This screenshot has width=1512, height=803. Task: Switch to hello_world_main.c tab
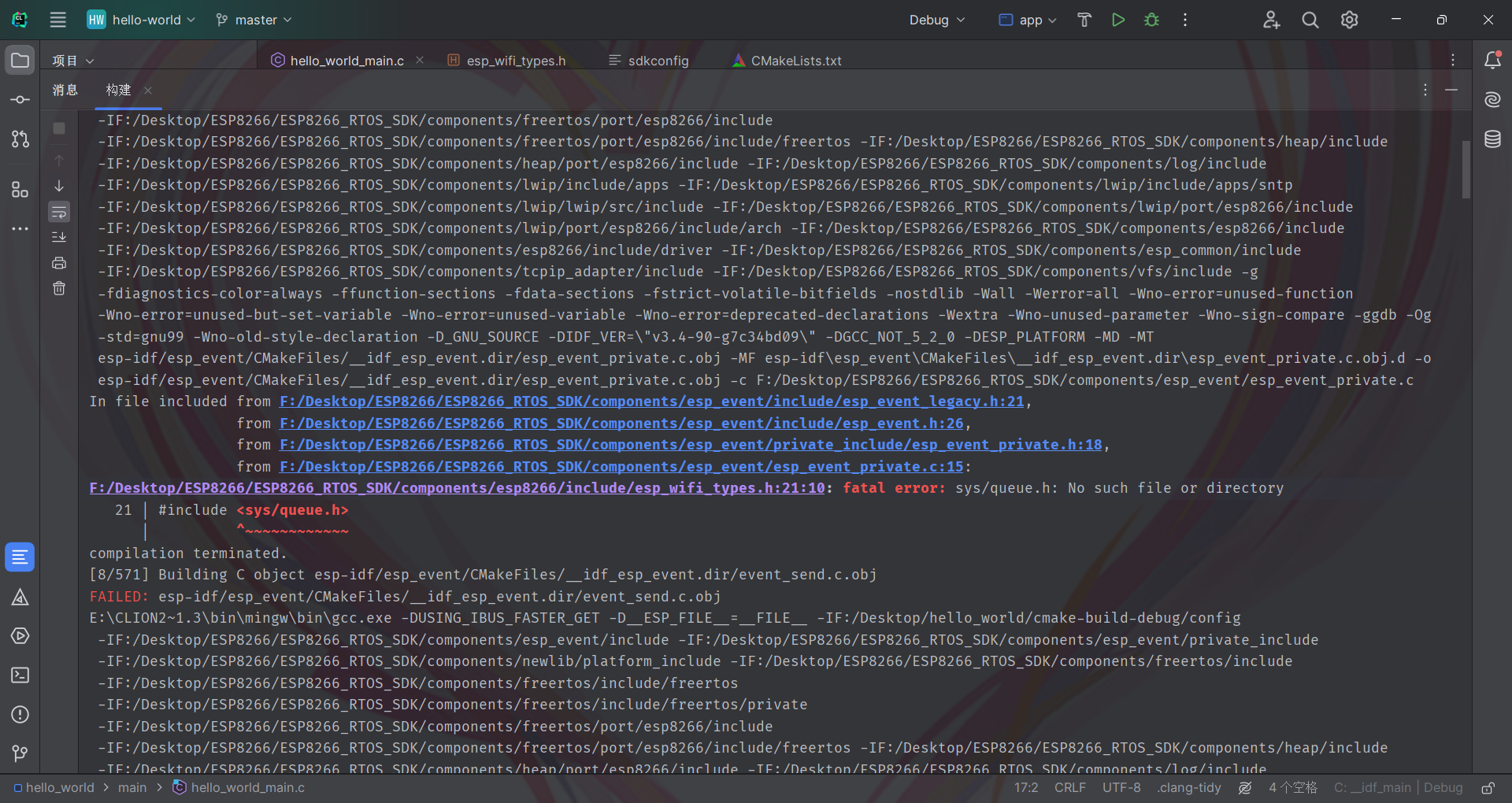pyautogui.click(x=346, y=61)
